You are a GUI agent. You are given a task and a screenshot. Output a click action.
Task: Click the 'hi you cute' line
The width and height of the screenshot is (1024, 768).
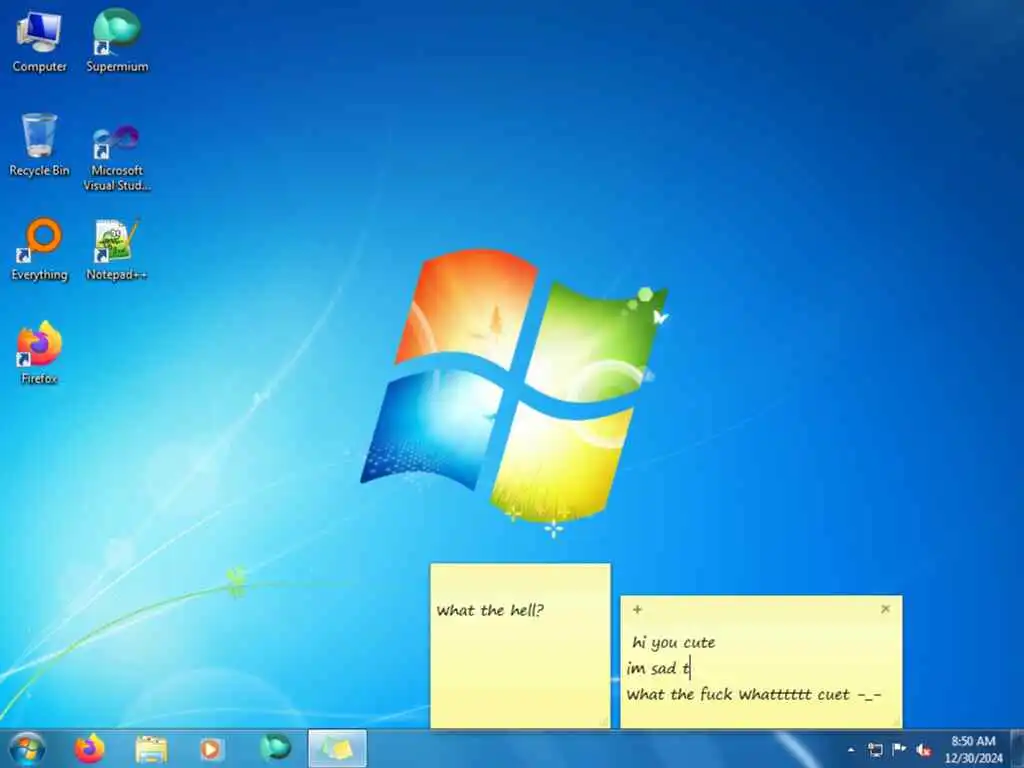pos(673,643)
